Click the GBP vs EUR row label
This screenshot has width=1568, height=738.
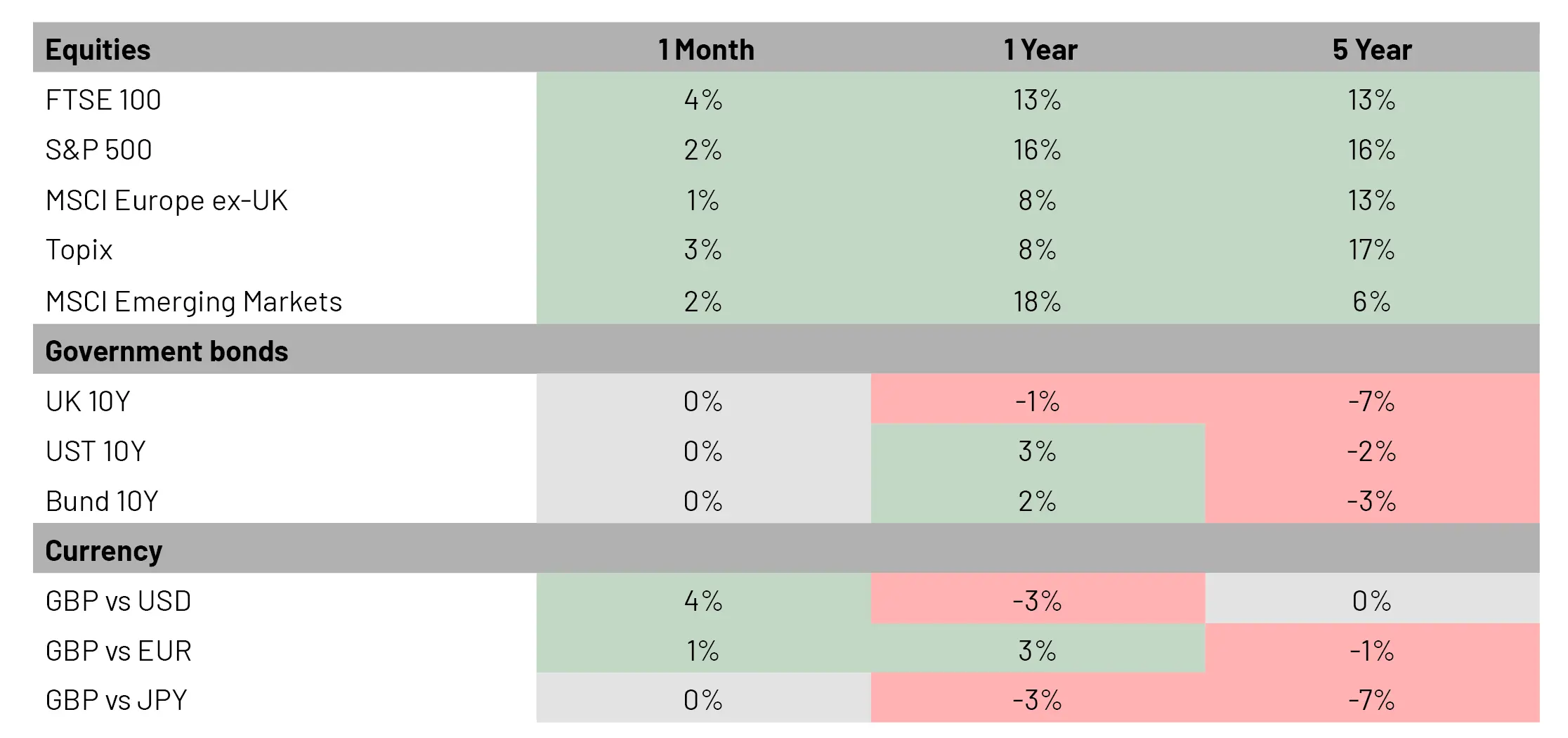pyautogui.click(x=118, y=651)
